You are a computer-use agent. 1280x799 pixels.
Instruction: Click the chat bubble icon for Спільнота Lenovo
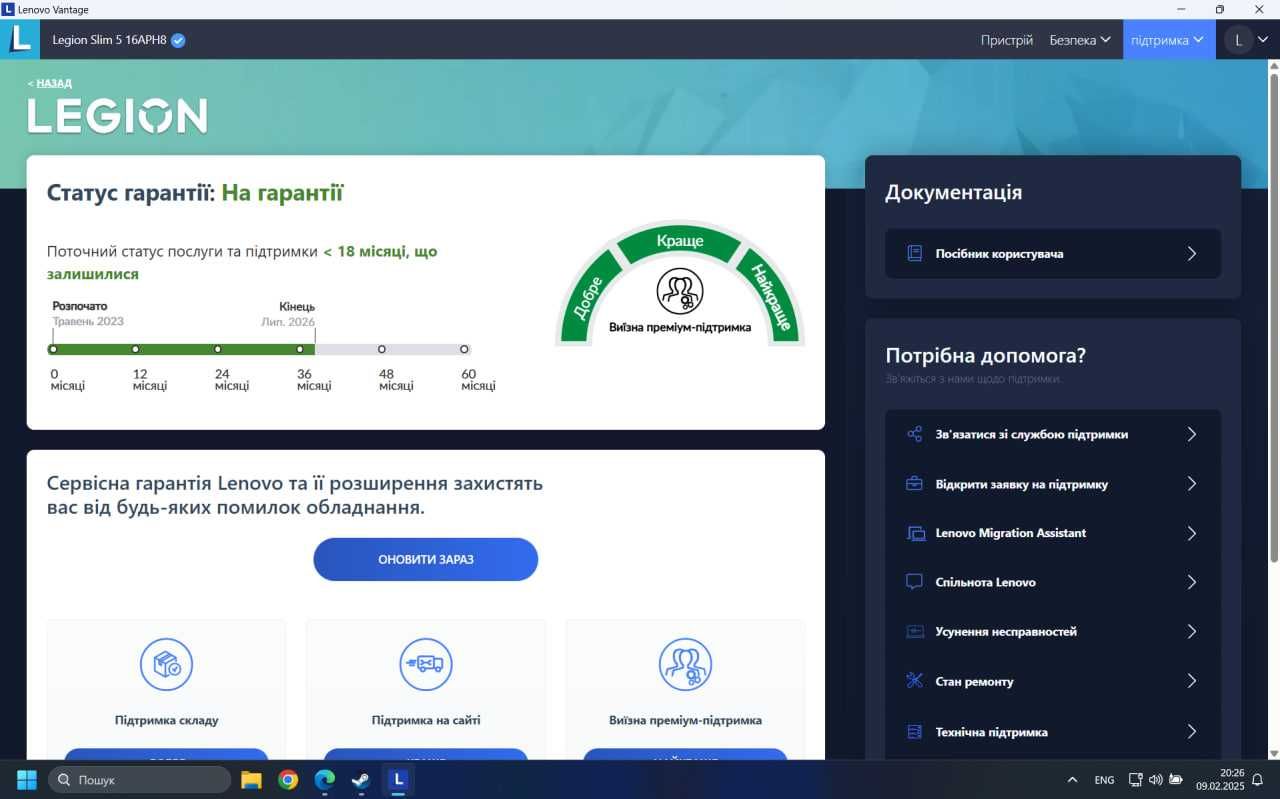(914, 582)
